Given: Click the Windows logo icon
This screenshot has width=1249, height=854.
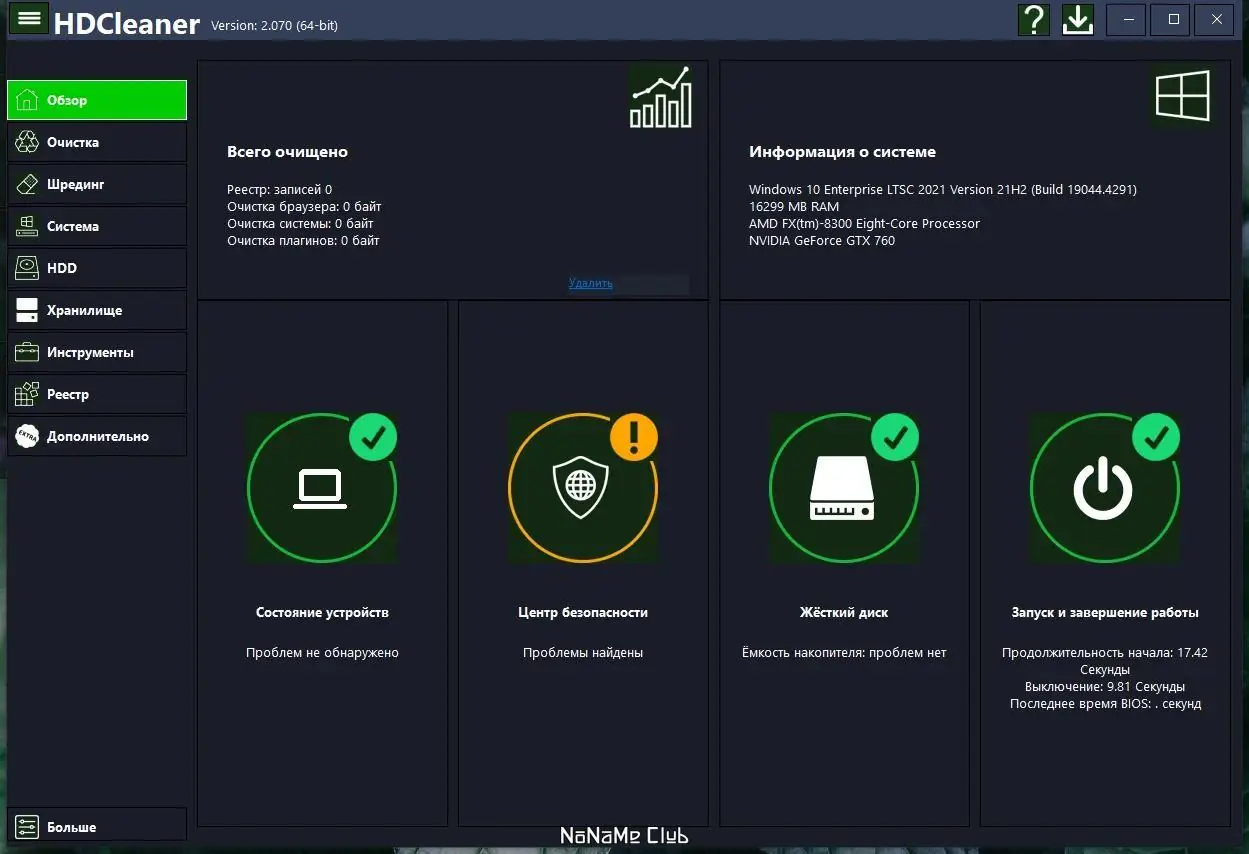Looking at the screenshot, I should (x=1182, y=97).
